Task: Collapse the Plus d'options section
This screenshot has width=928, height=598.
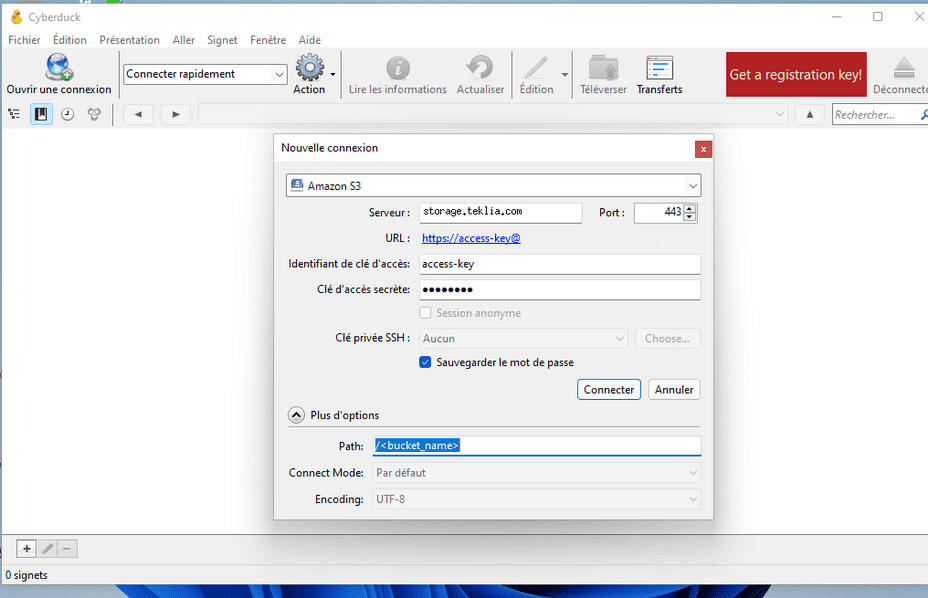Action: click(x=297, y=415)
